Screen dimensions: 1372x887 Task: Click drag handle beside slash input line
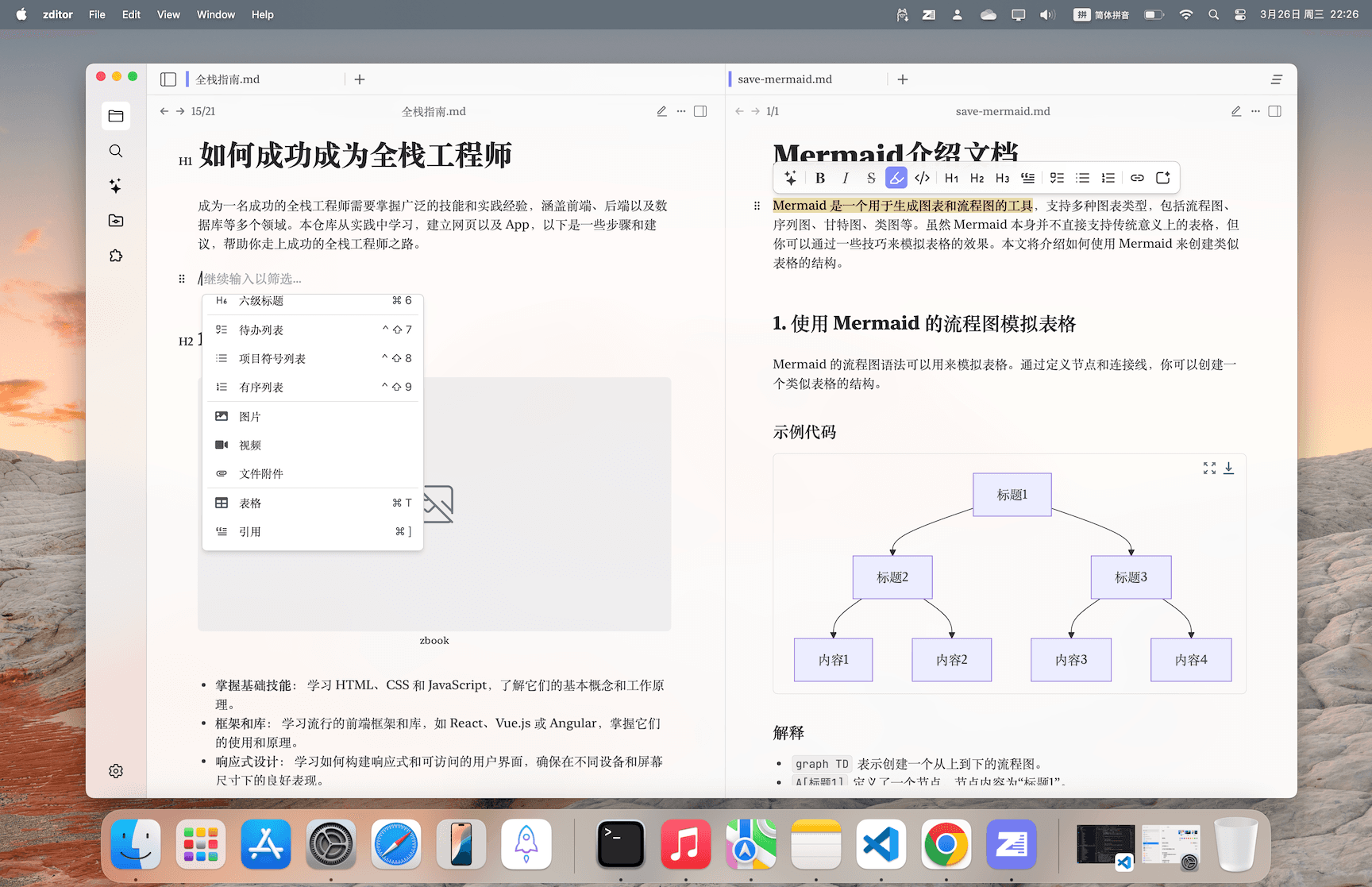182,279
